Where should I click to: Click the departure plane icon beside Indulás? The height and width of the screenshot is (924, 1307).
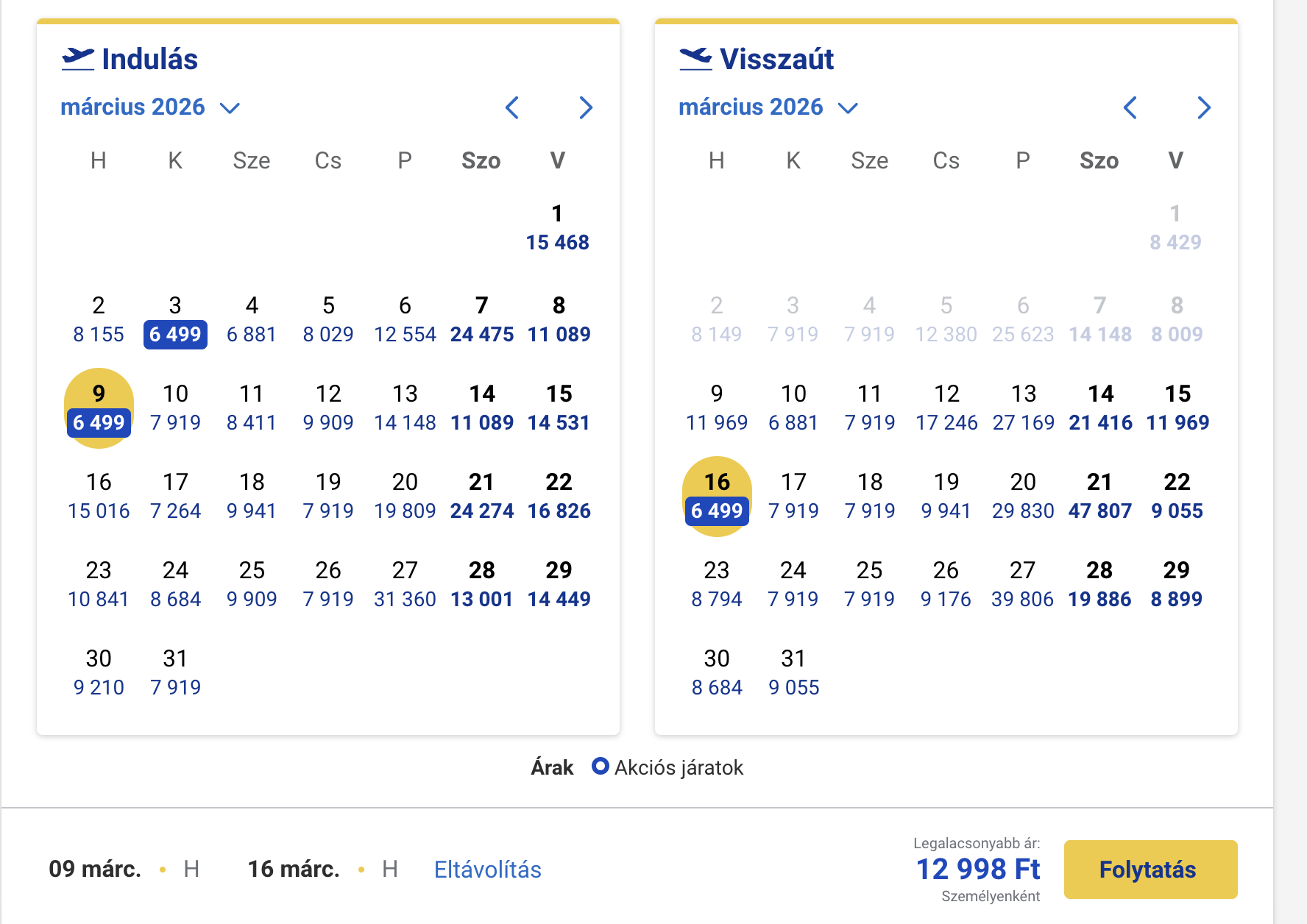(x=78, y=59)
